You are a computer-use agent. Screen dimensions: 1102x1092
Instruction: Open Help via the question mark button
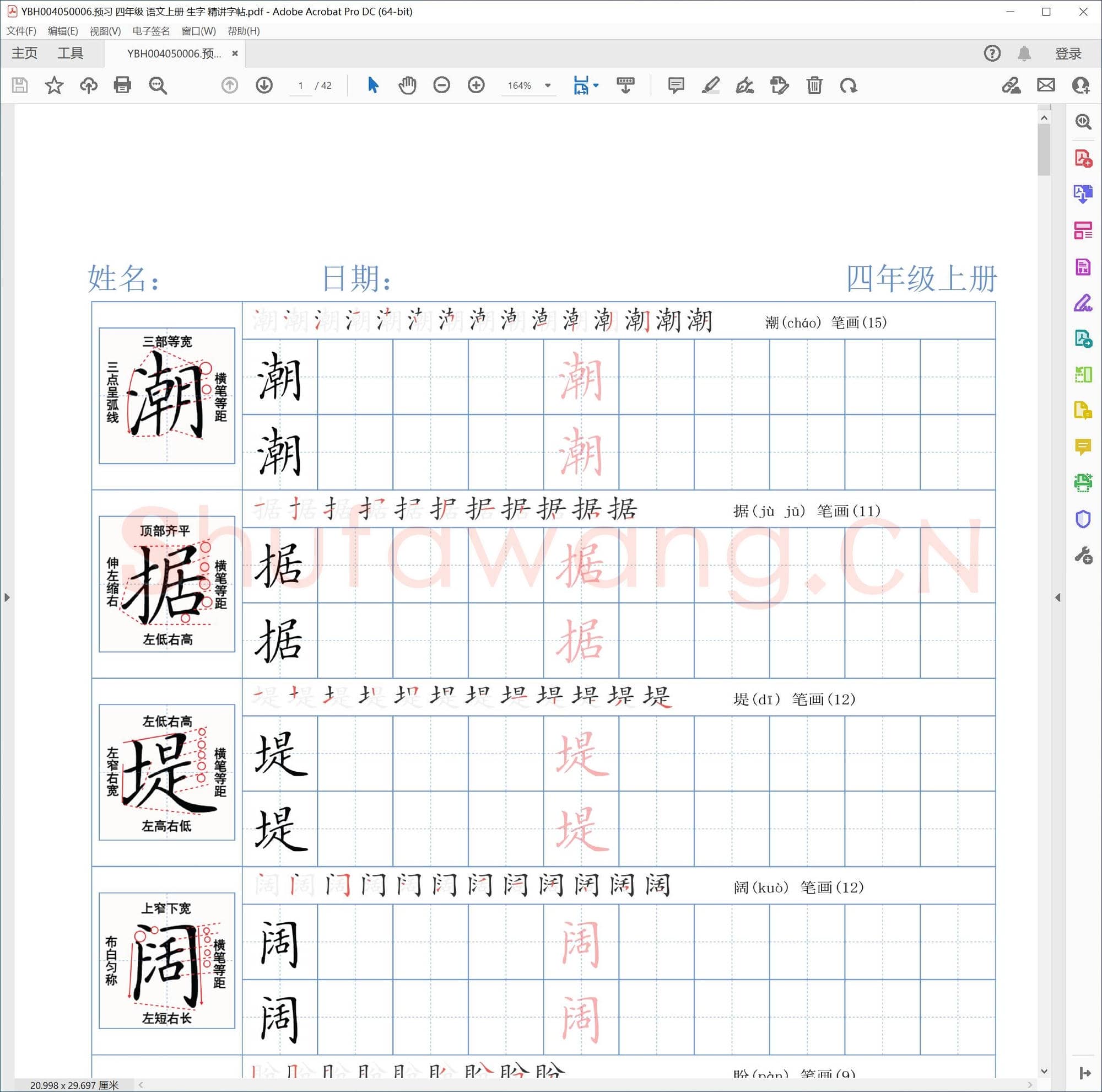click(992, 53)
